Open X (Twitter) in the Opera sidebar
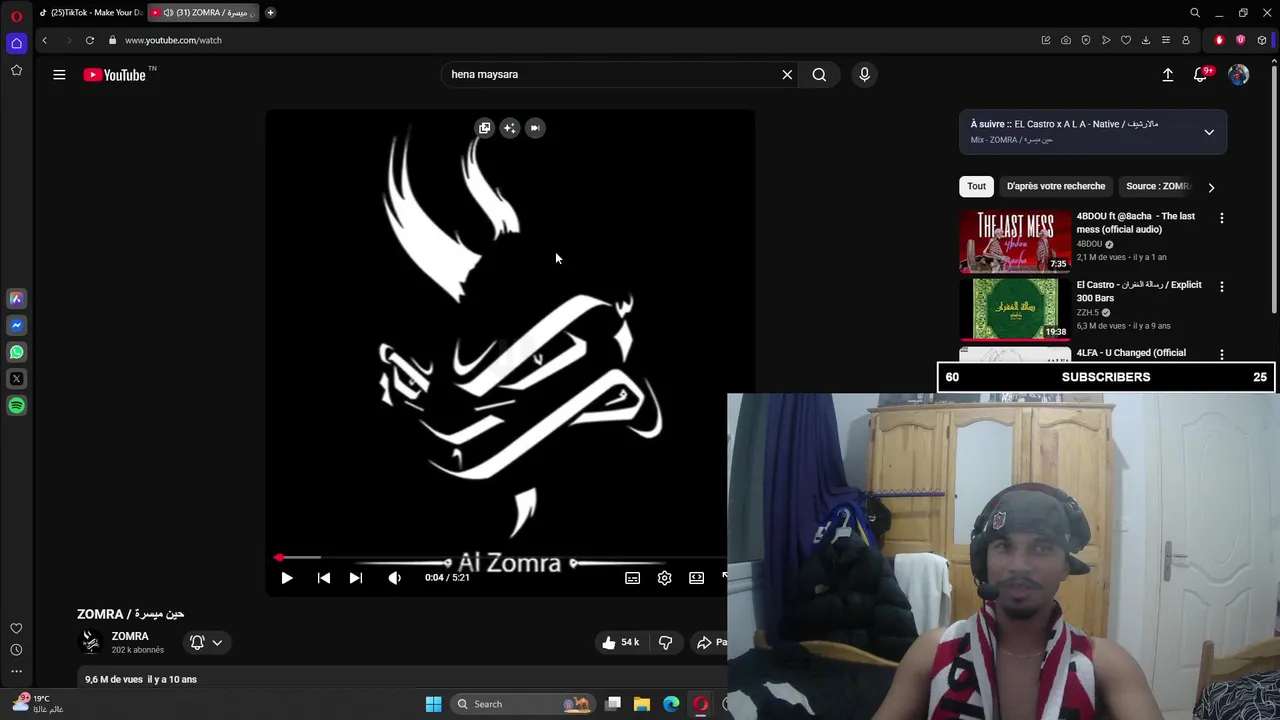1280x720 pixels. tap(16, 379)
